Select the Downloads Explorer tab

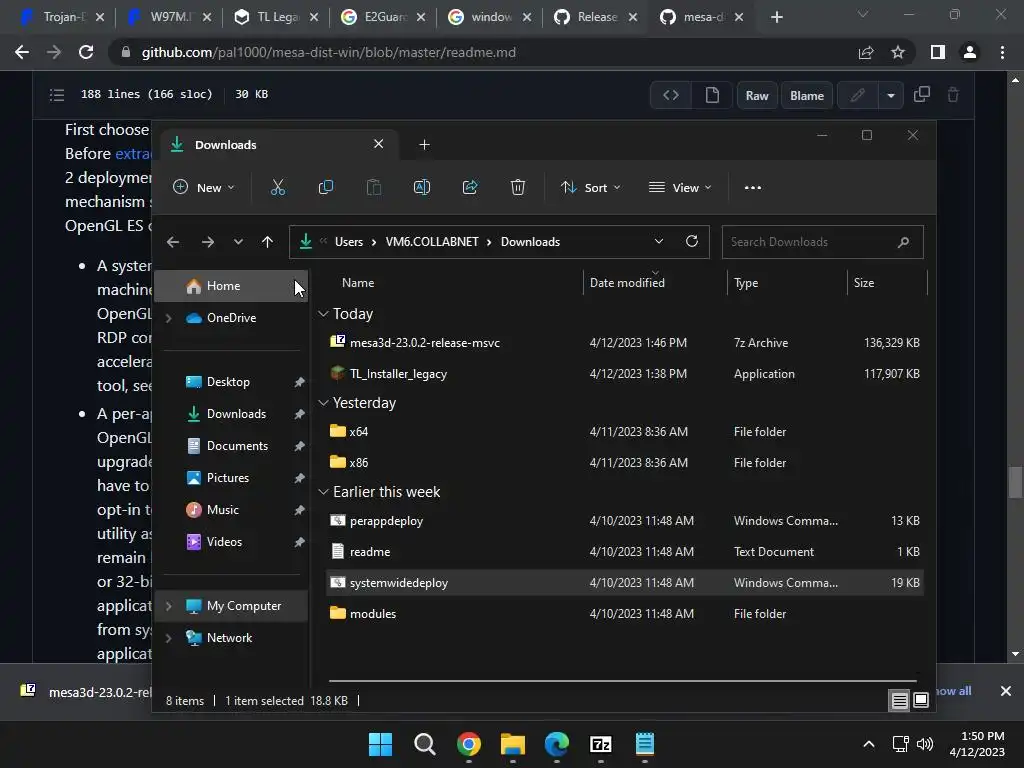[278, 145]
